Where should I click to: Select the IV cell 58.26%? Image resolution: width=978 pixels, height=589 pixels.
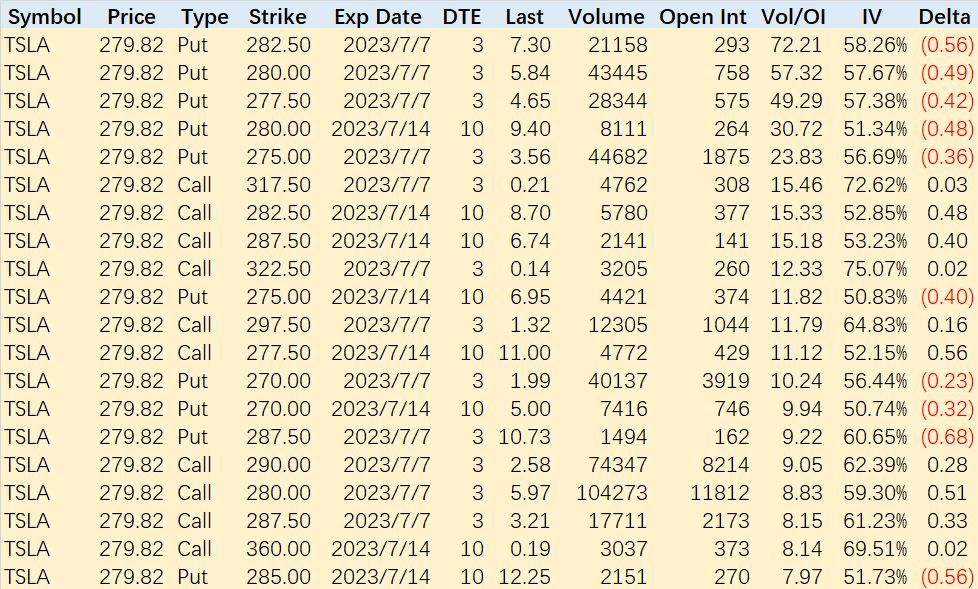pos(875,45)
